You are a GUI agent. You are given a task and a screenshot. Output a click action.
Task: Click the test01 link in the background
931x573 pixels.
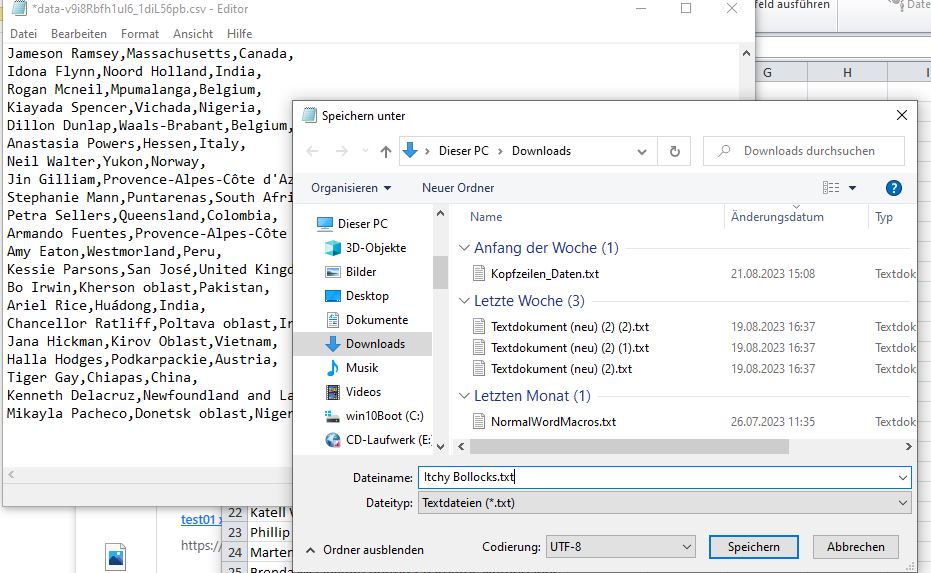click(200, 520)
